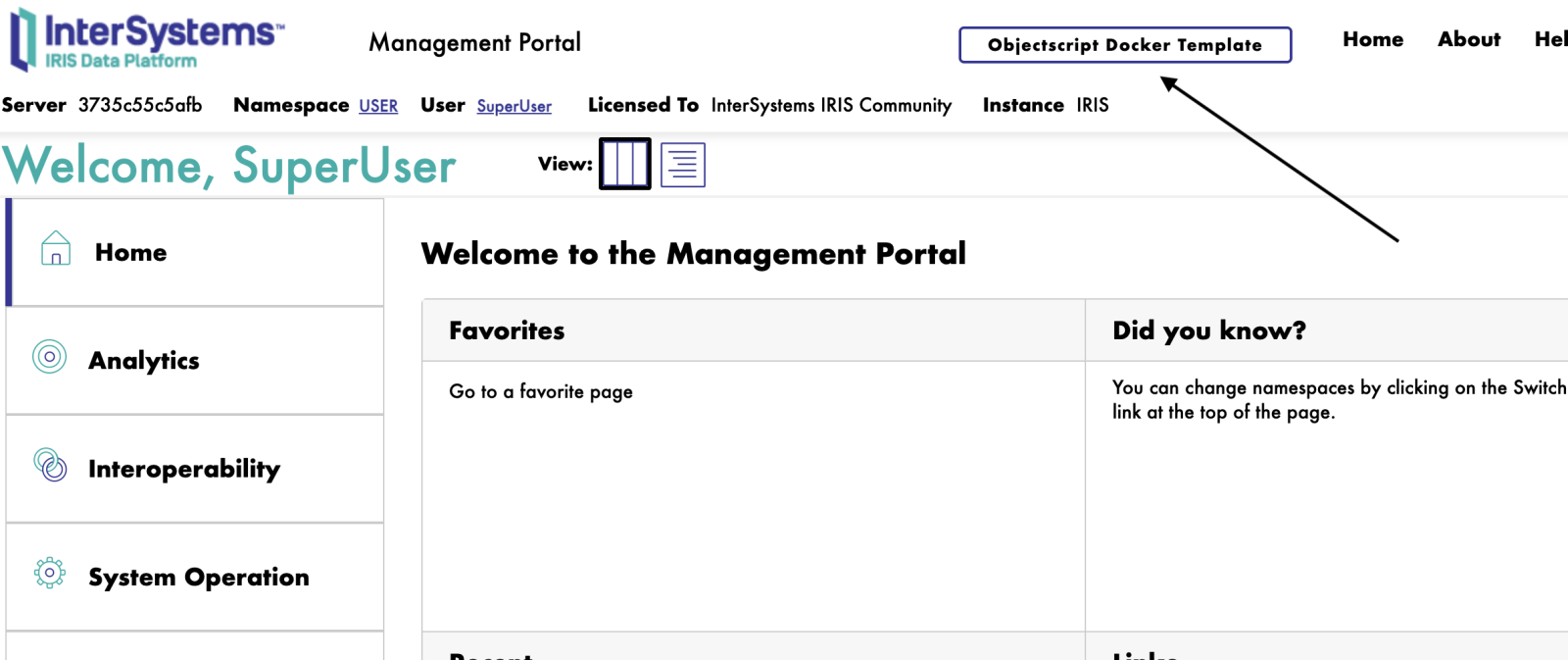The width and height of the screenshot is (1568, 660).
Task: Click the Home house icon in sidebar
Action: tap(56, 248)
